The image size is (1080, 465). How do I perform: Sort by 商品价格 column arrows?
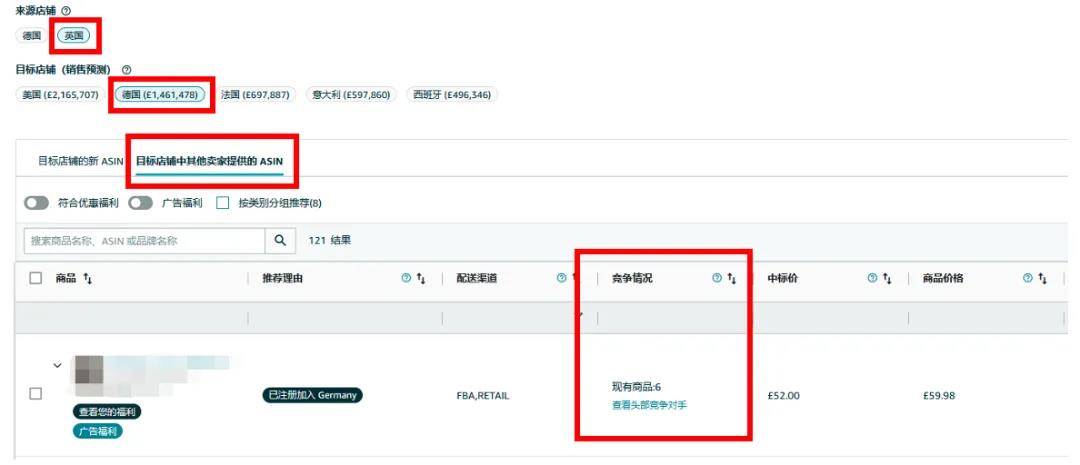pyautogui.click(x=1043, y=279)
